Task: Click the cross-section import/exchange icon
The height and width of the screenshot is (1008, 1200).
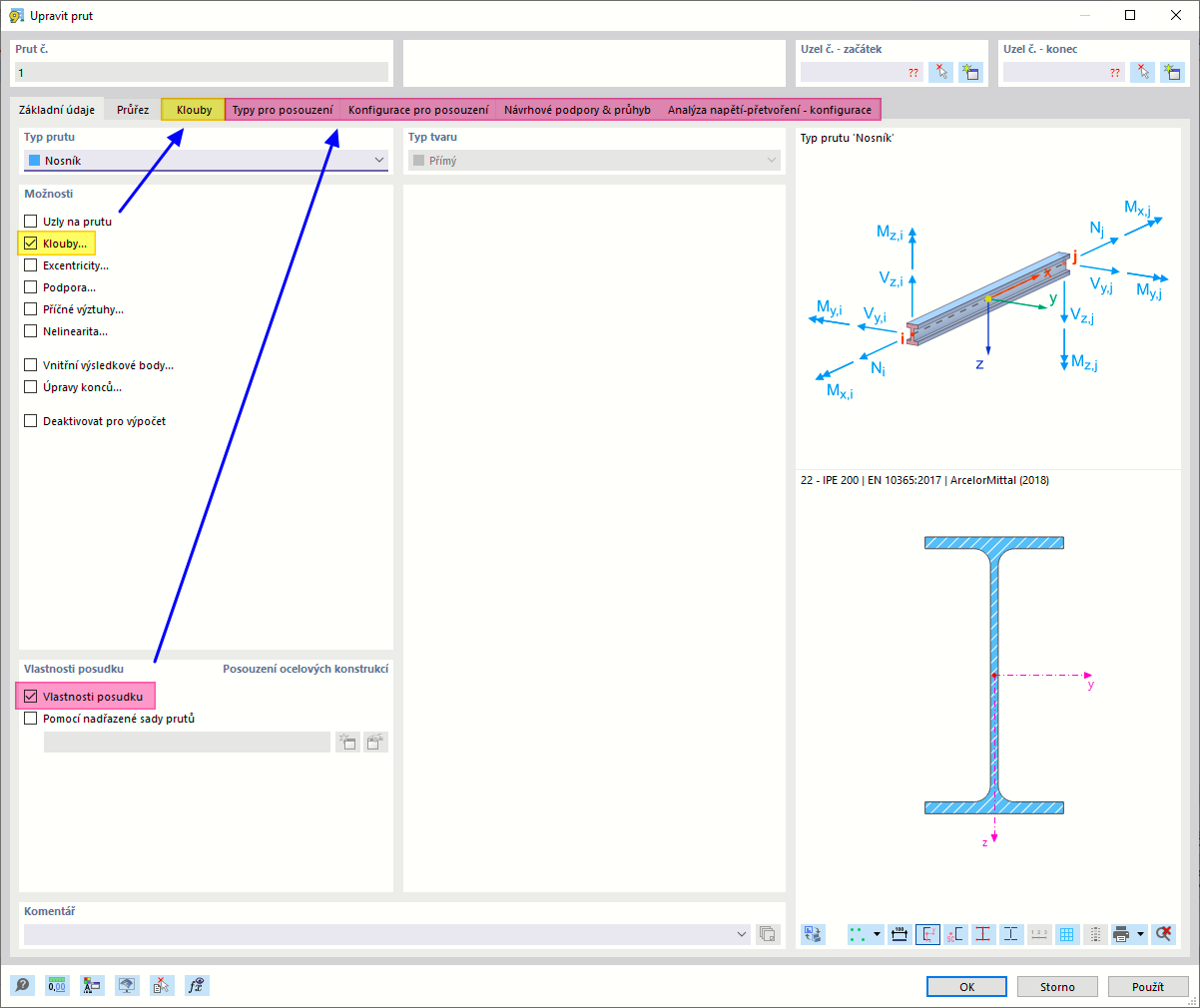Action: pos(813,934)
